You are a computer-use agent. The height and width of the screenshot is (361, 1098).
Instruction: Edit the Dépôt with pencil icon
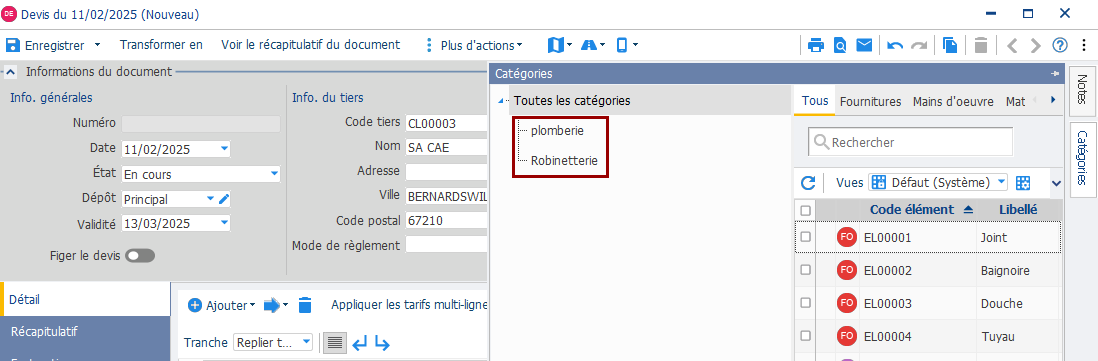click(x=224, y=199)
